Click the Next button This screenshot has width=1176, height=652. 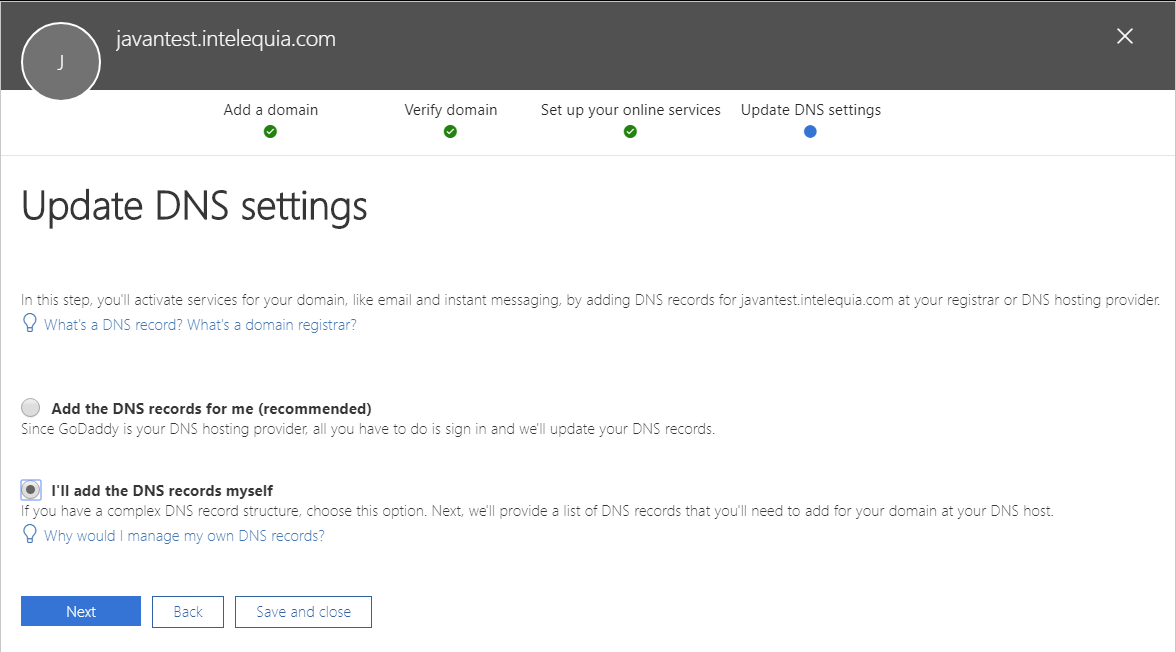(x=80, y=611)
